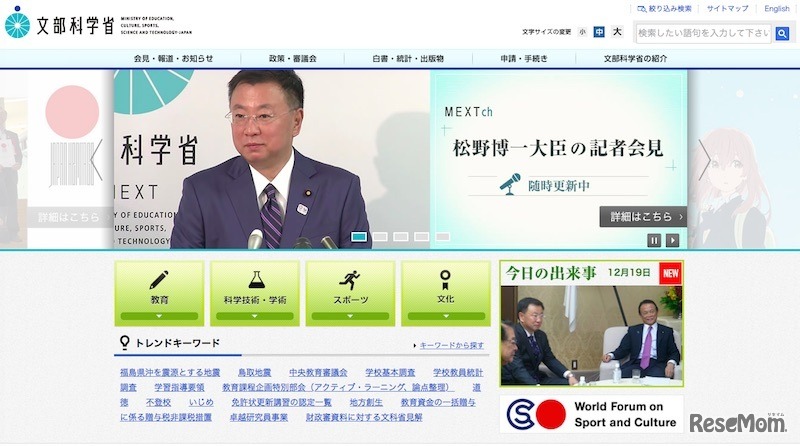Image resolution: width=800 pixels, height=446 pixels.
Task: Click the 詳細はこちら button on the main banner
Action: pos(643,217)
